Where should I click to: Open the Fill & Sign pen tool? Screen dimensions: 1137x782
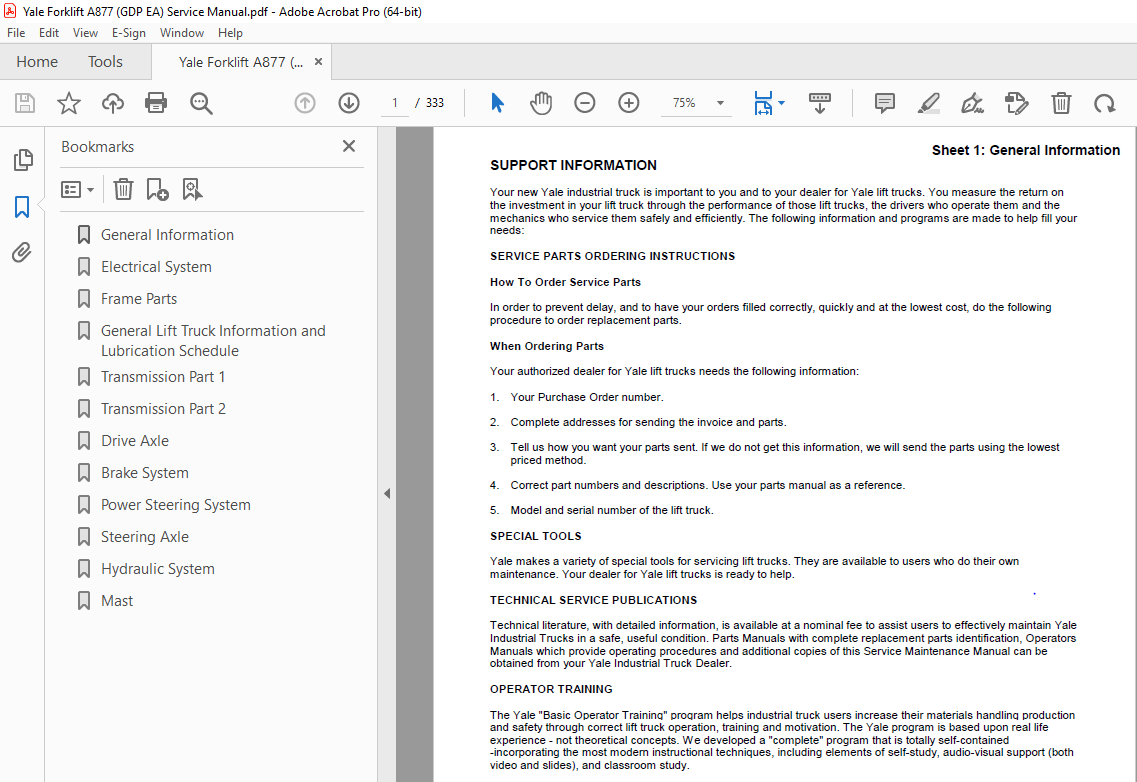pyautogui.click(x=972, y=103)
